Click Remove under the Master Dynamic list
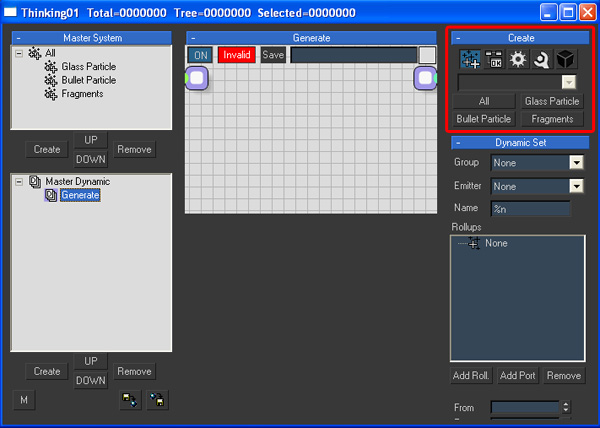Viewport: 600px width, 428px height. 134,371
